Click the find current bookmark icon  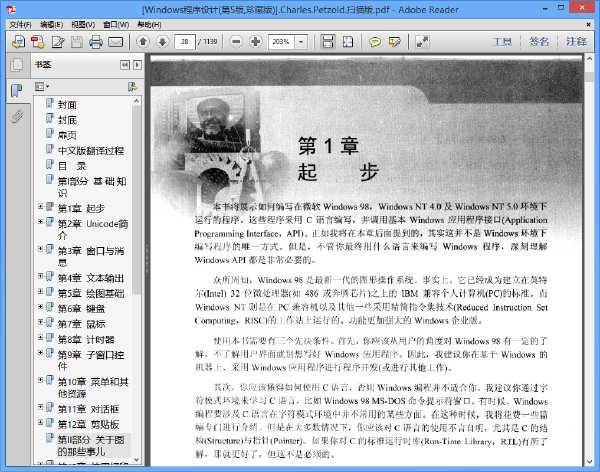click(132, 87)
